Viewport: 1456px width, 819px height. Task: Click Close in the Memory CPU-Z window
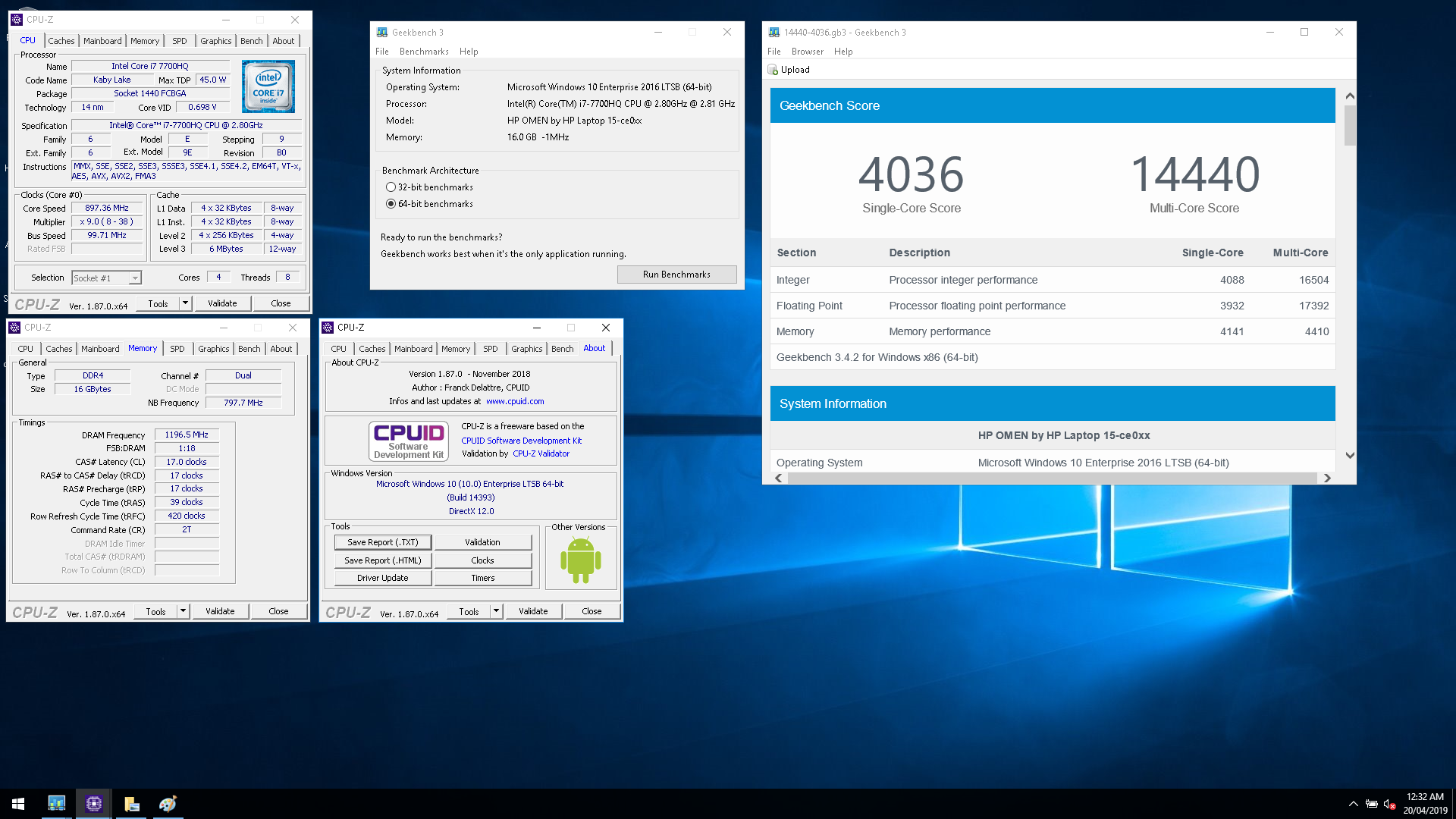pyautogui.click(x=278, y=611)
